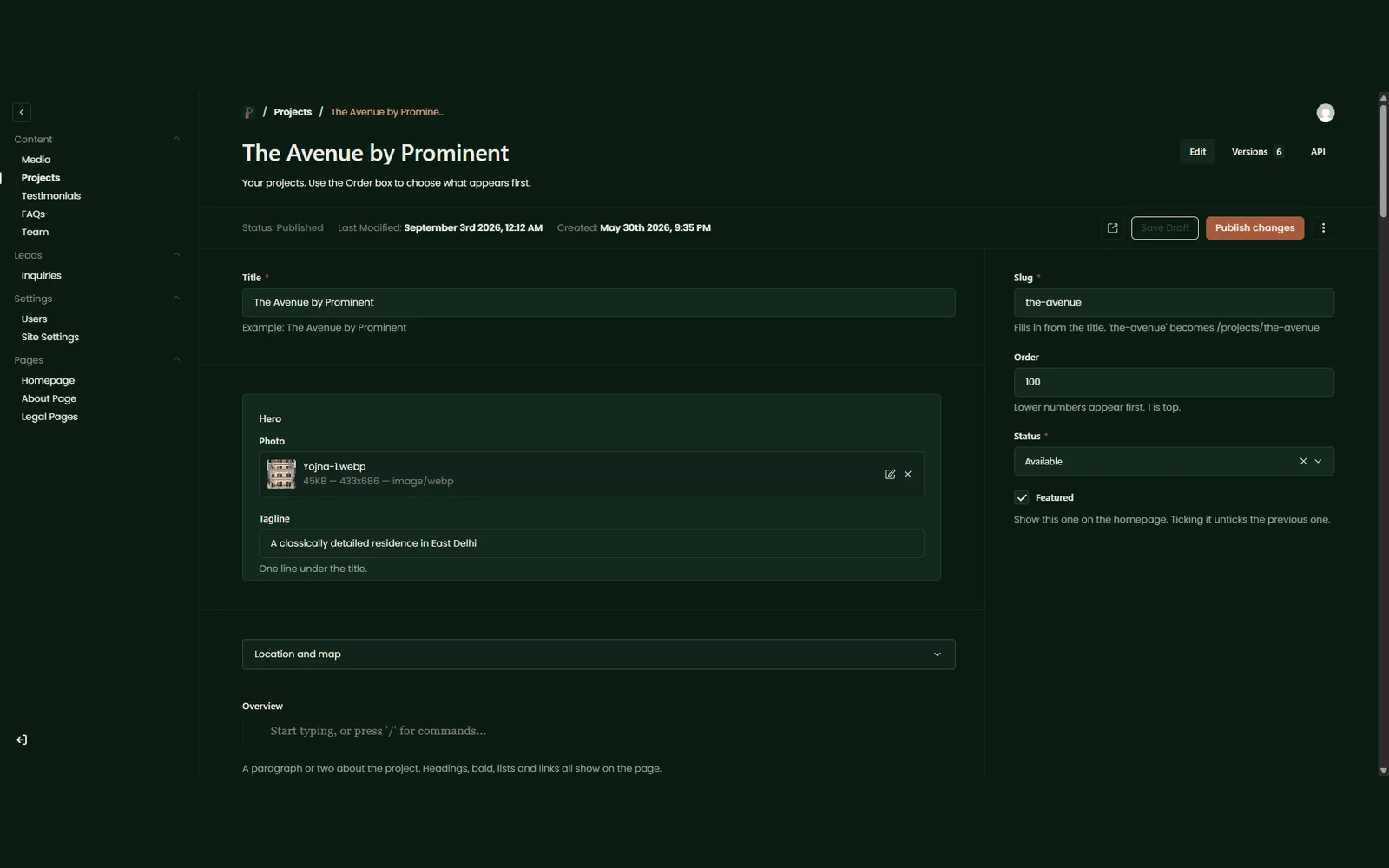Viewport: 1389px width, 868px height.
Task: Click the page vertical scrollbar thumb
Action: pos(1383,161)
